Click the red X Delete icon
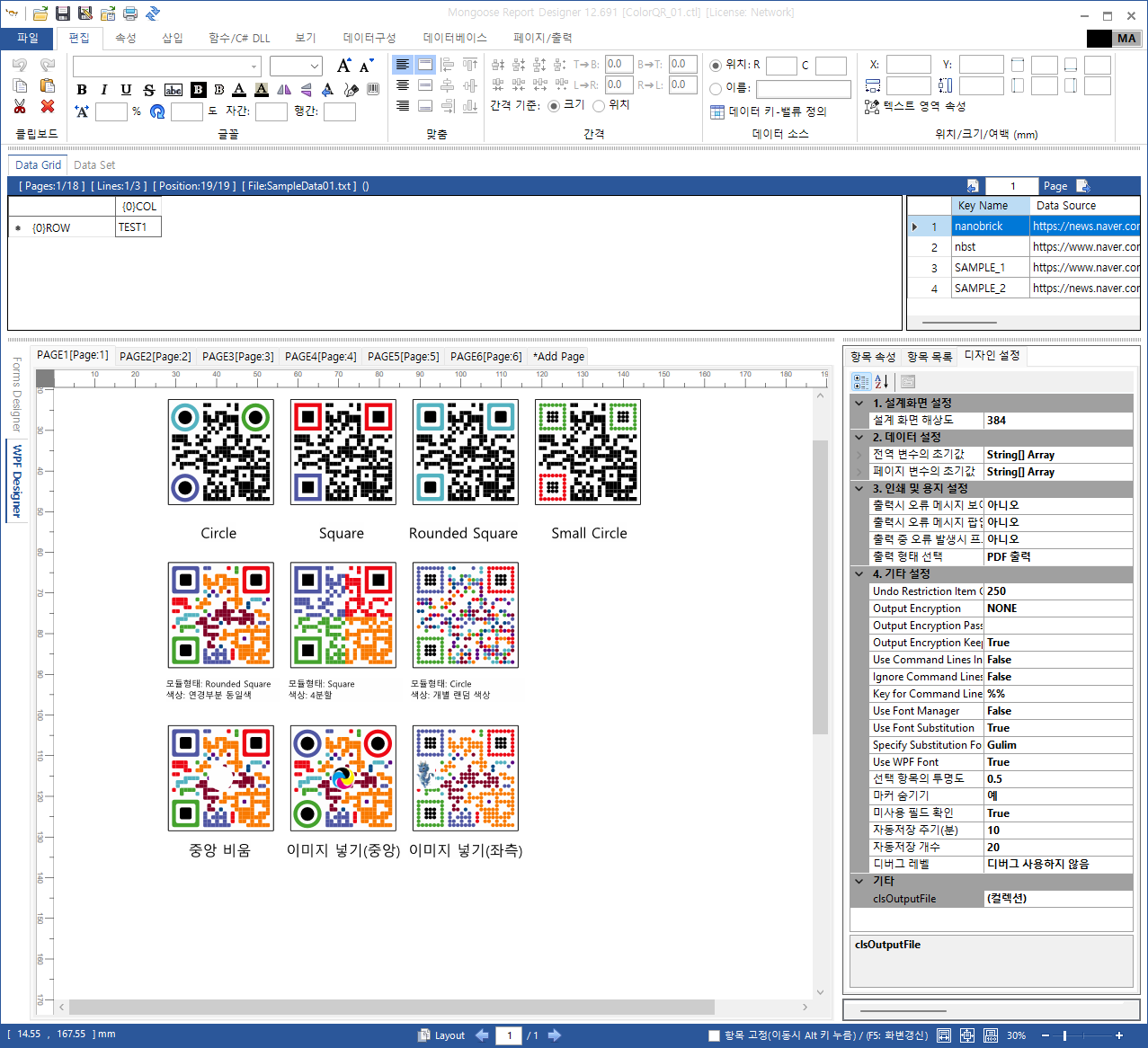The height and width of the screenshot is (1048, 1148). pyautogui.click(x=48, y=107)
